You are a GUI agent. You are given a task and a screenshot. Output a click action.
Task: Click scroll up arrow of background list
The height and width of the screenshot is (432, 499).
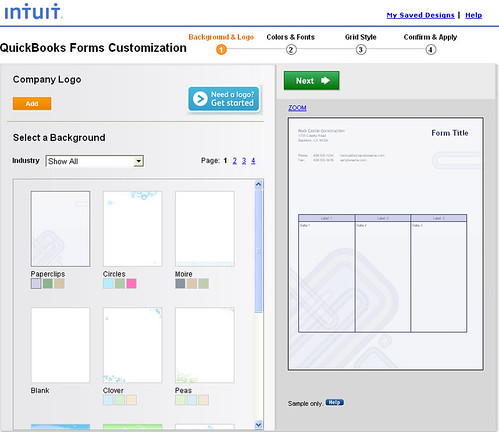click(259, 184)
